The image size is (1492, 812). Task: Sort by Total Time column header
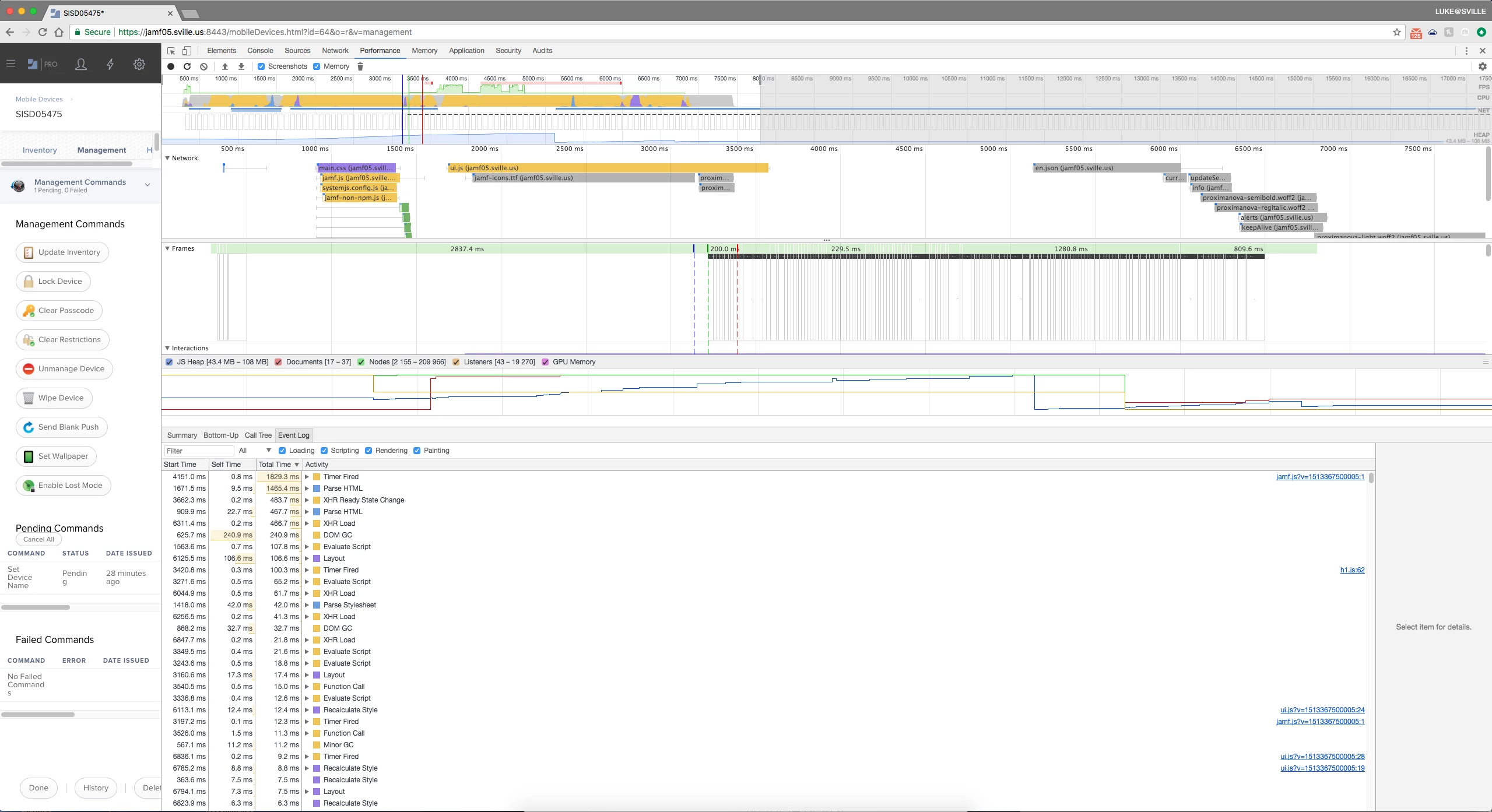pos(279,465)
